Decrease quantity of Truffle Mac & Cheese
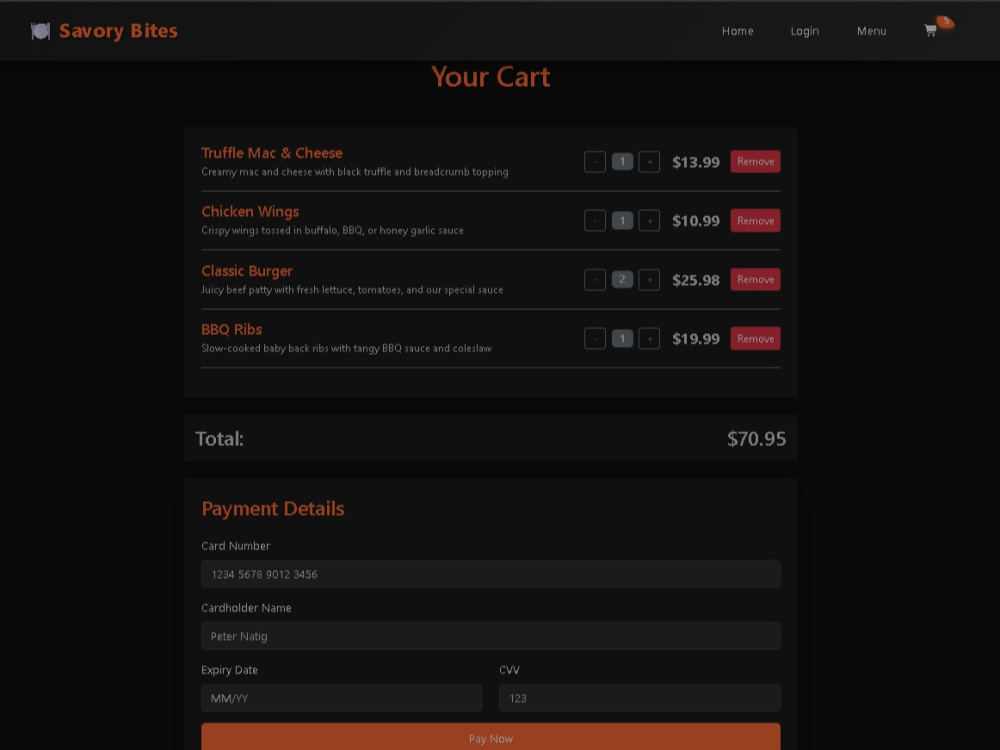Screen dimensions: 1000x750 tap(594, 162)
